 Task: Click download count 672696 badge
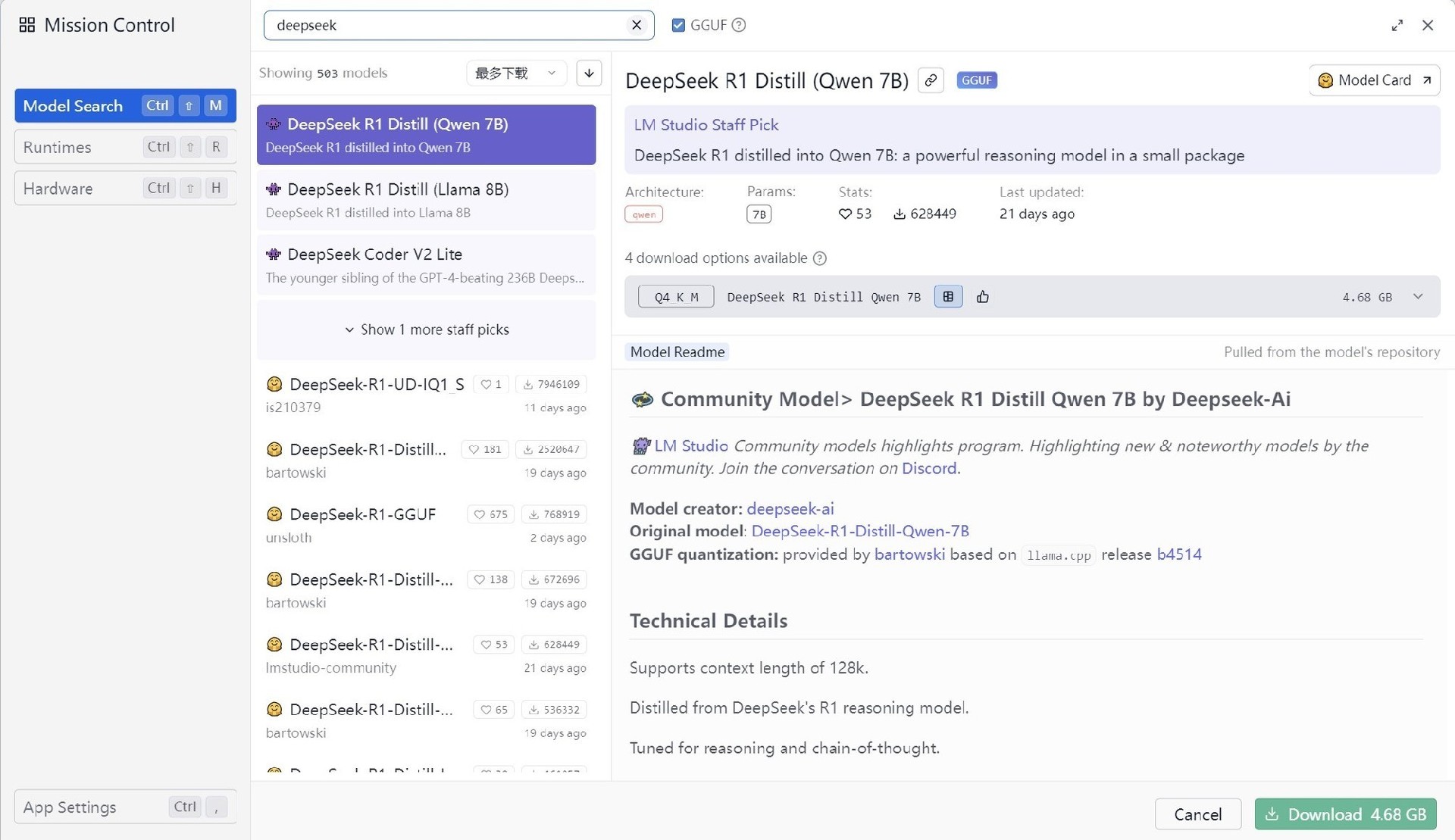(554, 579)
